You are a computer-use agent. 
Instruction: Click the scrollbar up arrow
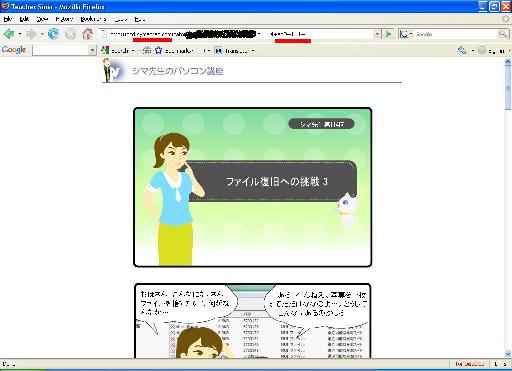coord(508,62)
